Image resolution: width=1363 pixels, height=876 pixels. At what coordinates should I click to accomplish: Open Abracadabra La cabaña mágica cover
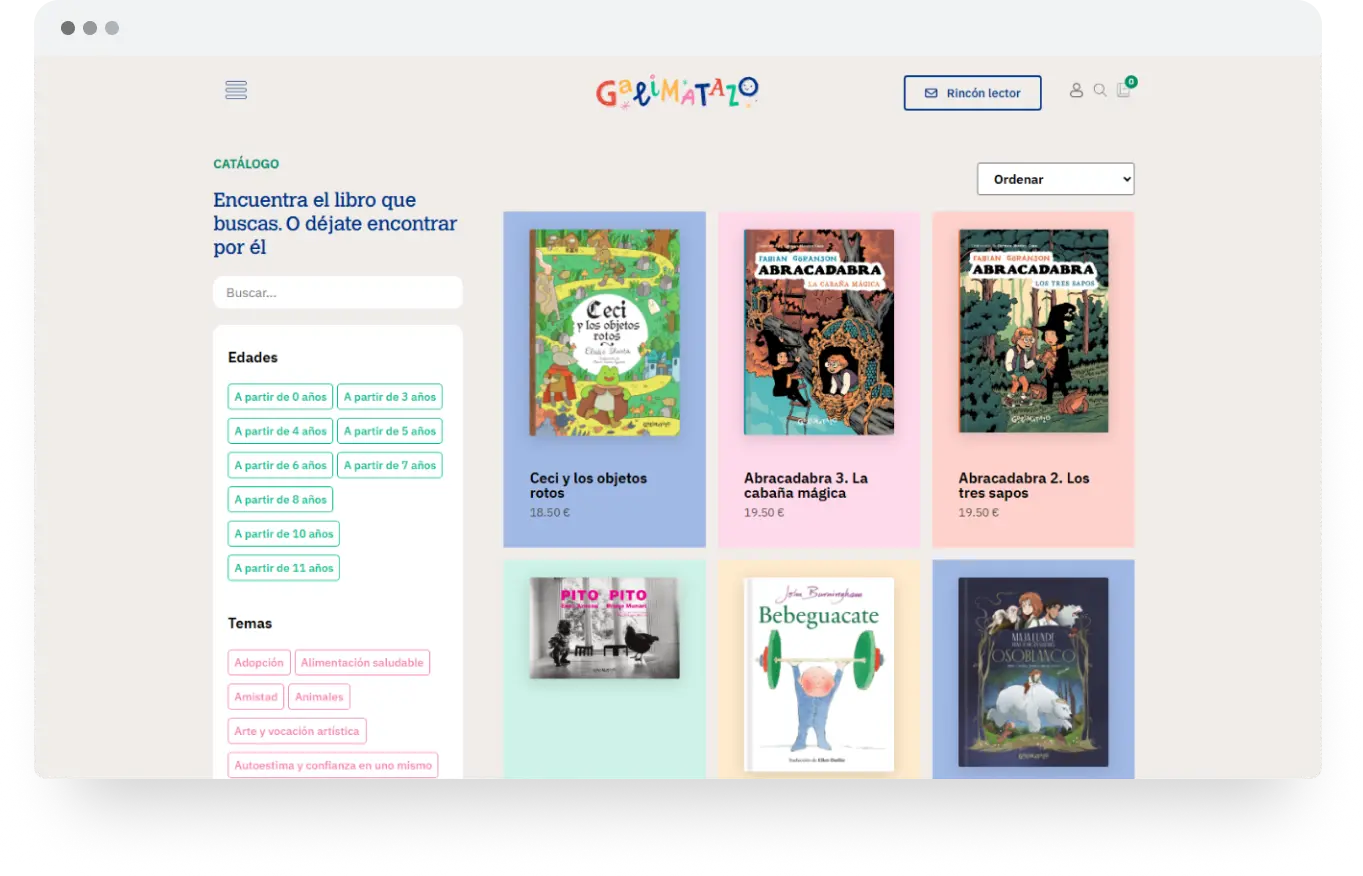tap(819, 332)
